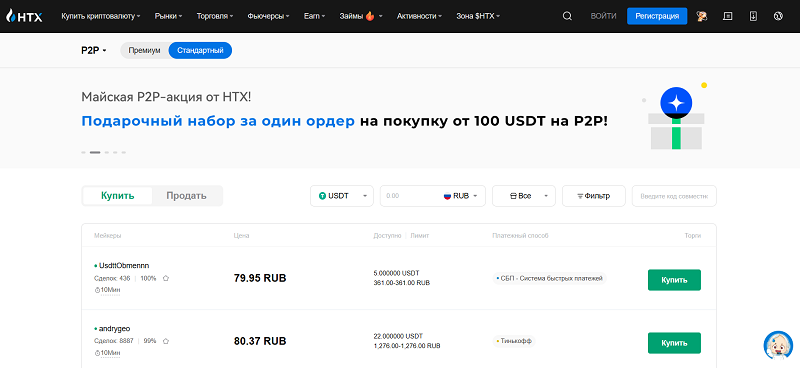Click the 22.000000 USDT available amount
This screenshot has width=800, height=368.
tap(398, 336)
